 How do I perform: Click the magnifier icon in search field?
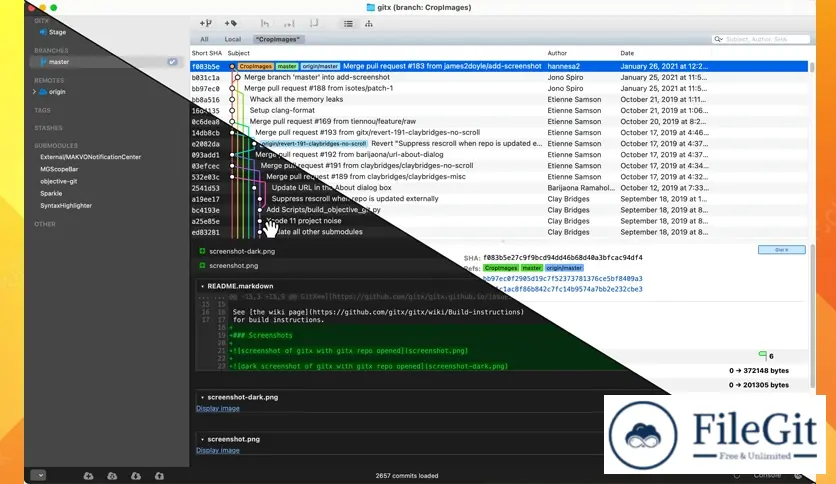(719, 39)
